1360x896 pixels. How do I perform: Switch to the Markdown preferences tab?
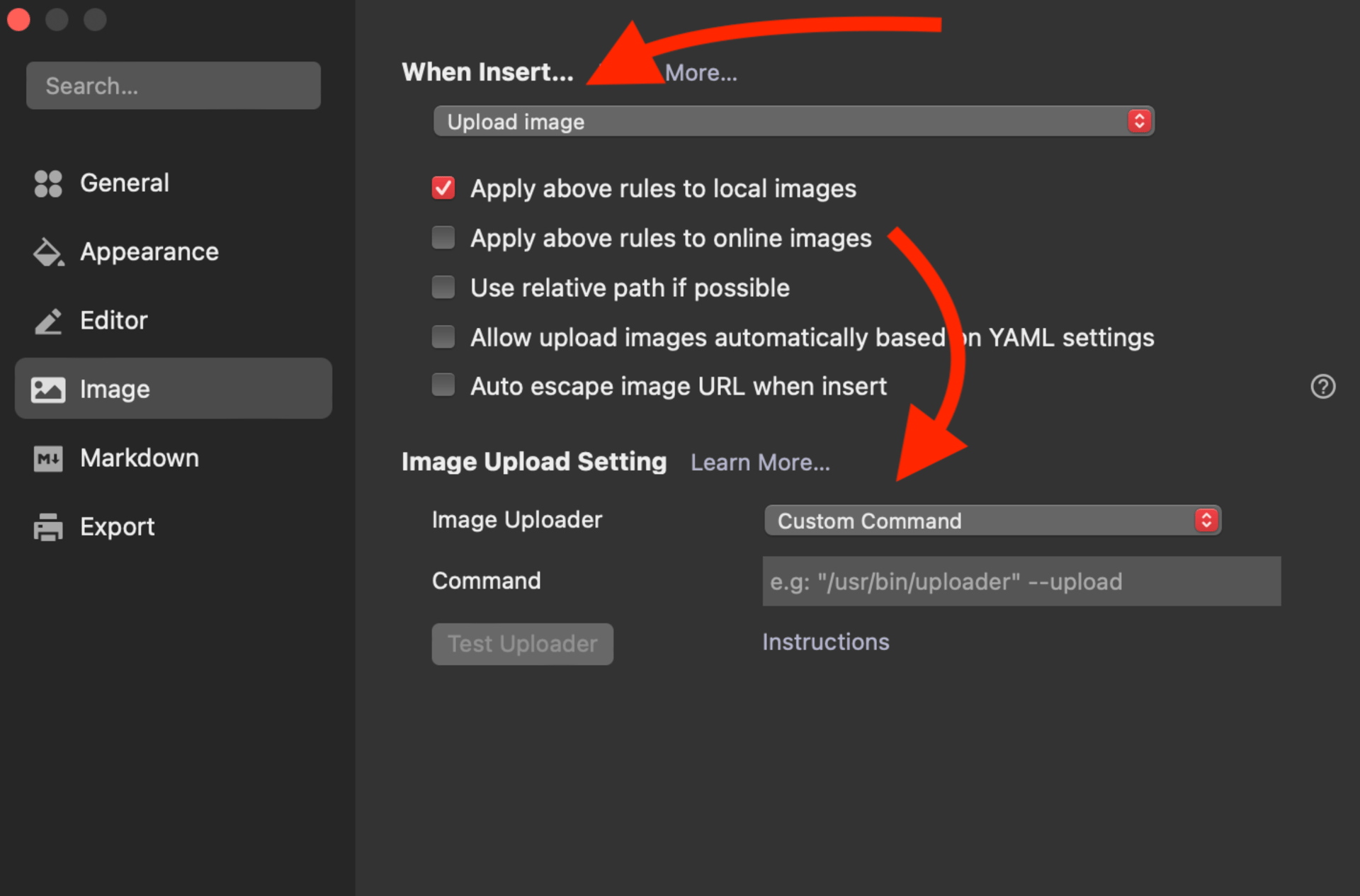click(139, 458)
